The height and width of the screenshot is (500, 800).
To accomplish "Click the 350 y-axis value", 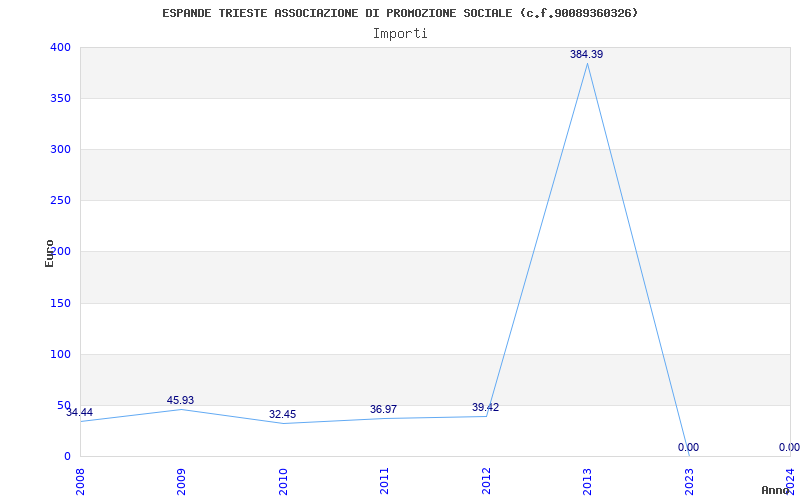I will (x=60, y=98).
